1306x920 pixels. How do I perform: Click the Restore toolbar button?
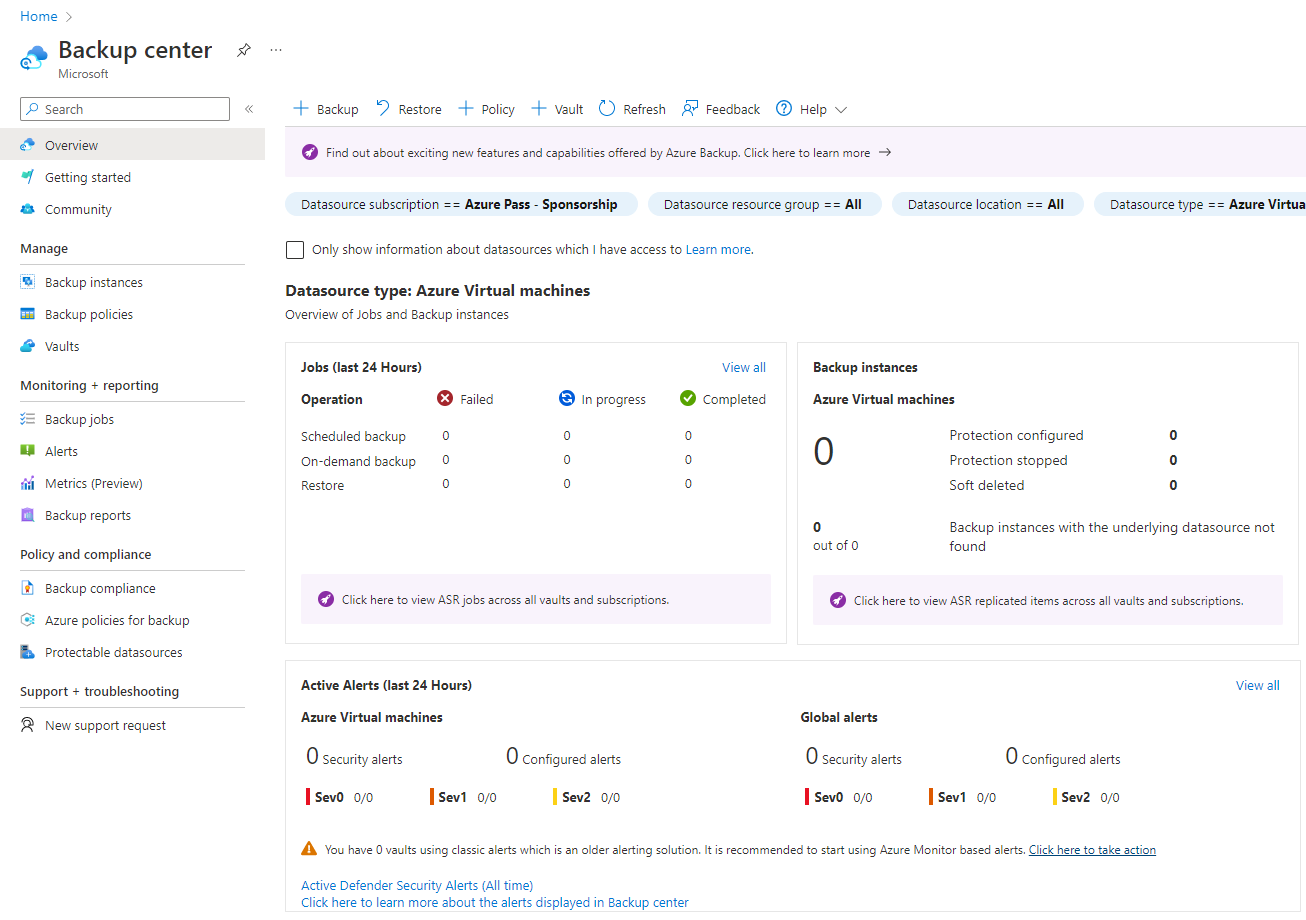click(x=408, y=109)
